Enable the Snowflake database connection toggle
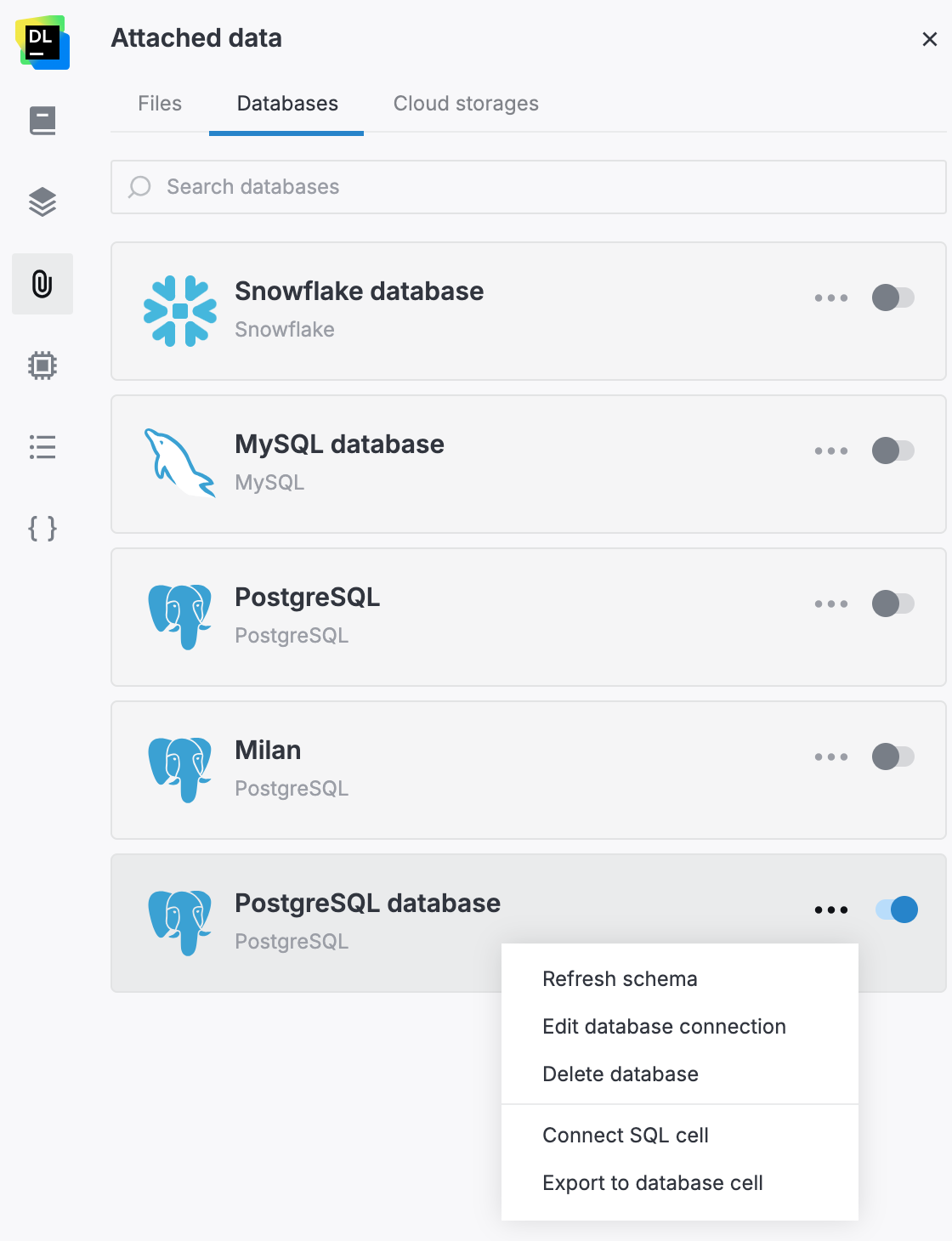The width and height of the screenshot is (952, 1241). coord(893,297)
